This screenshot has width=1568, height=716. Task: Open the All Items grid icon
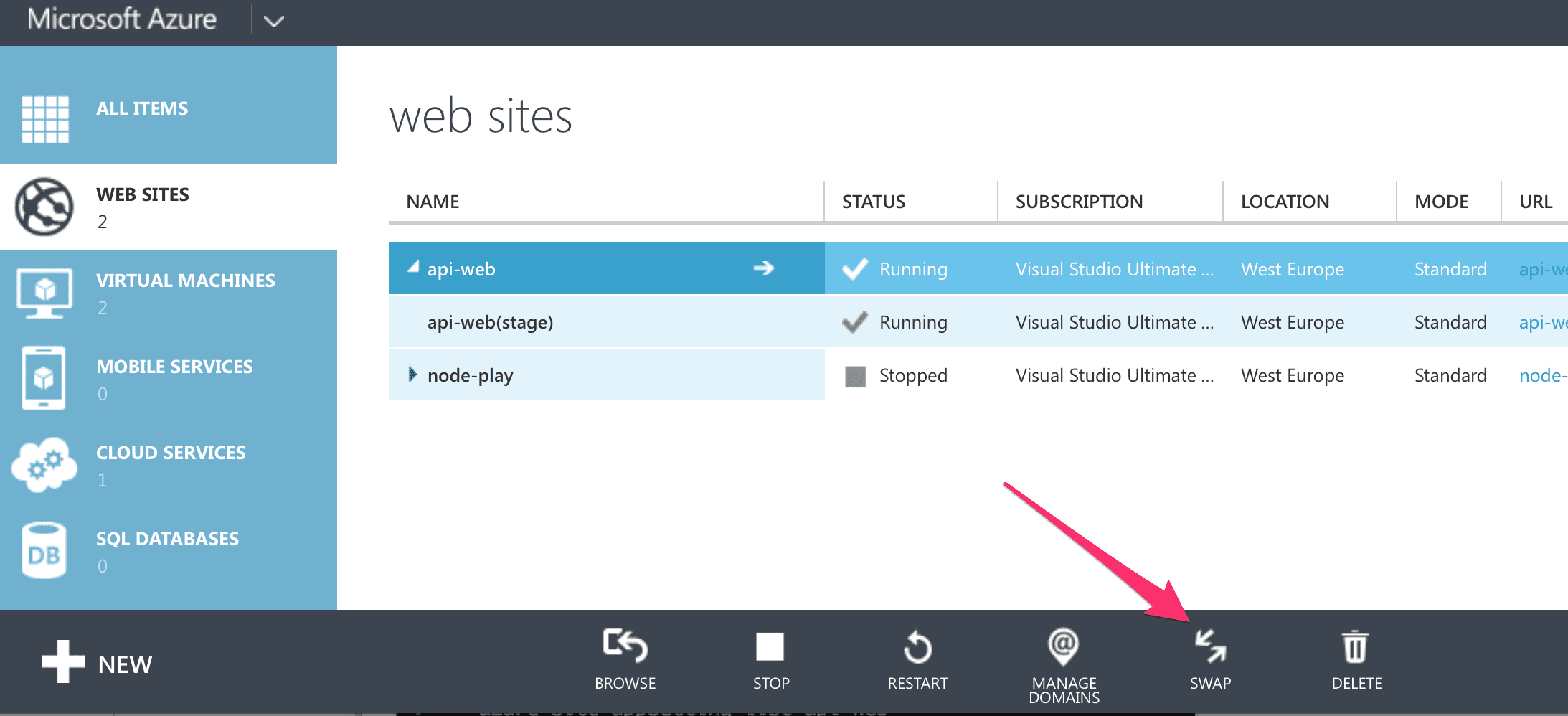[45, 119]
